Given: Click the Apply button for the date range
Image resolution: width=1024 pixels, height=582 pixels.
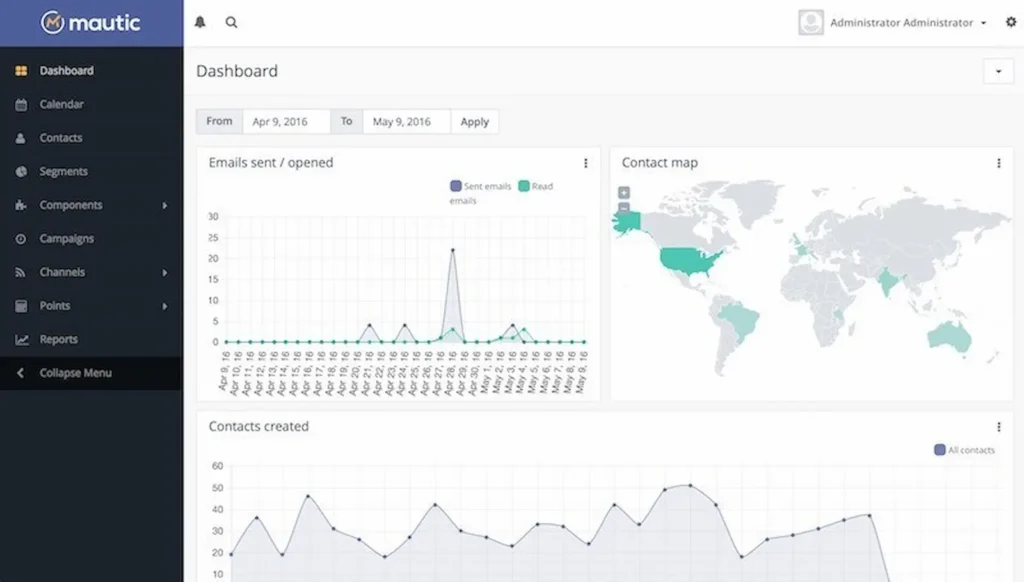Looking at the screenshot, I should (475, 121).
